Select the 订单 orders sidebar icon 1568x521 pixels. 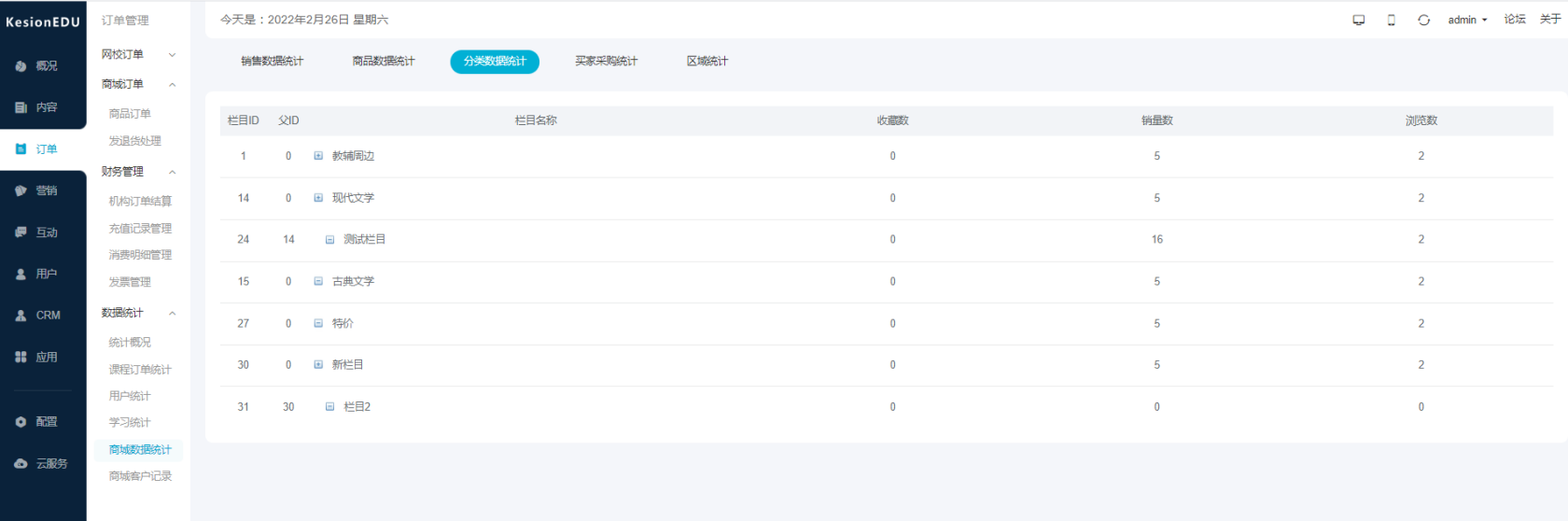(x=21, y=149)
